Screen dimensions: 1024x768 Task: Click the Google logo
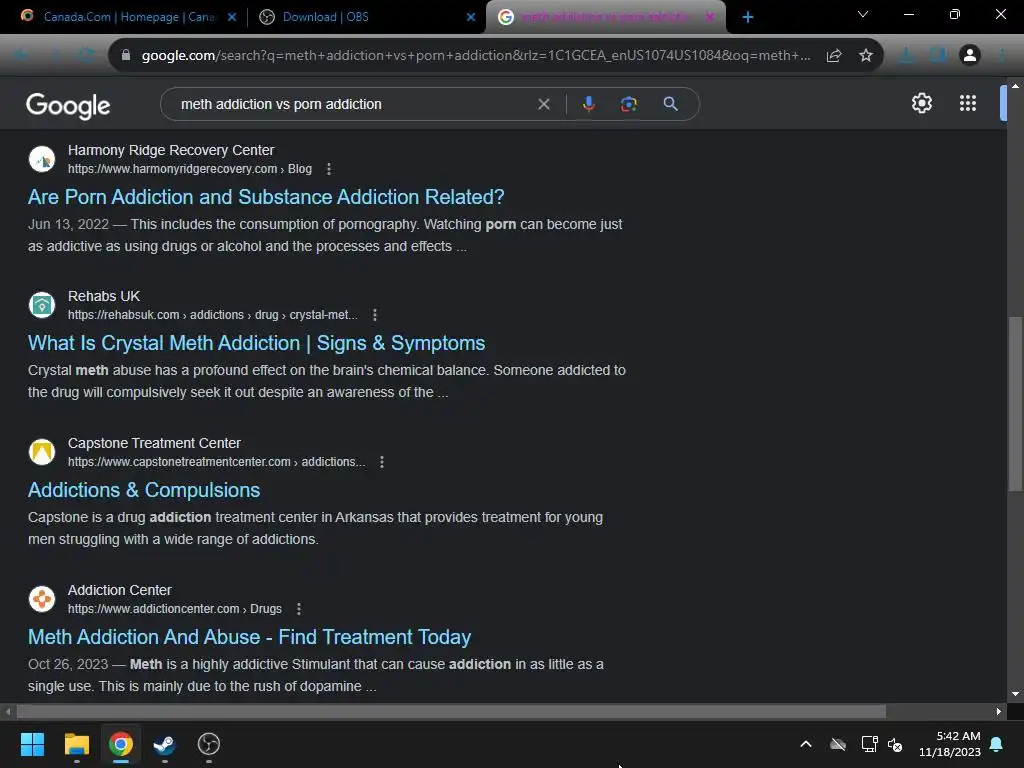pyautogui.click(x=68, y=105)
